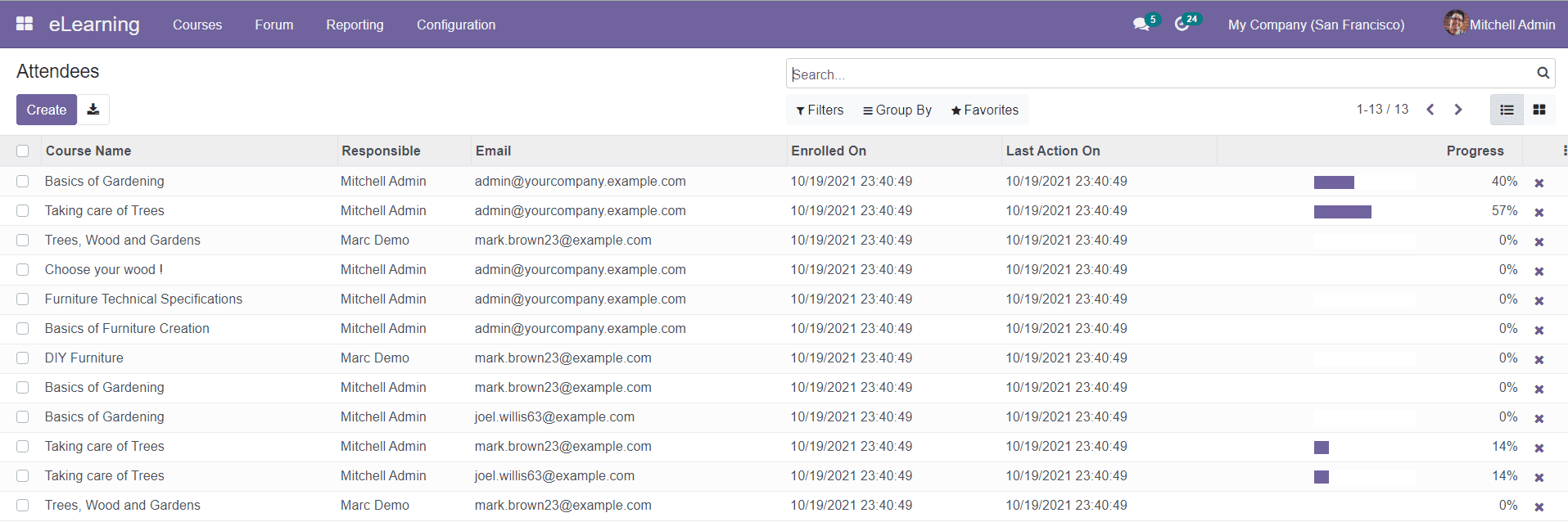Remove the DIY Furniture attendee row
Image resolution: width=1568 pixels, height=522 pixels.
[1539, 359]
